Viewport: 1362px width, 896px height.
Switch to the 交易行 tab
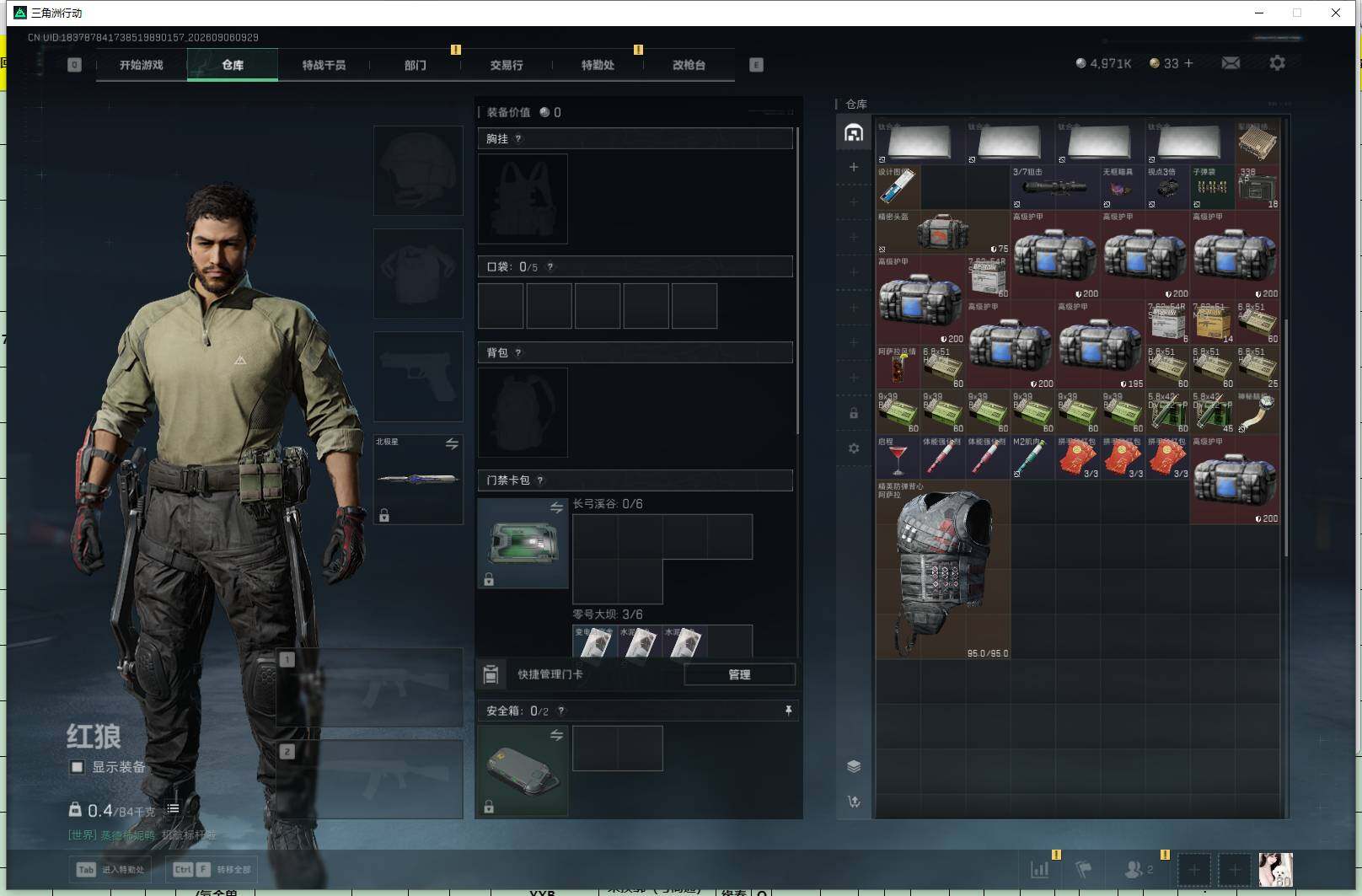point(507,65)
